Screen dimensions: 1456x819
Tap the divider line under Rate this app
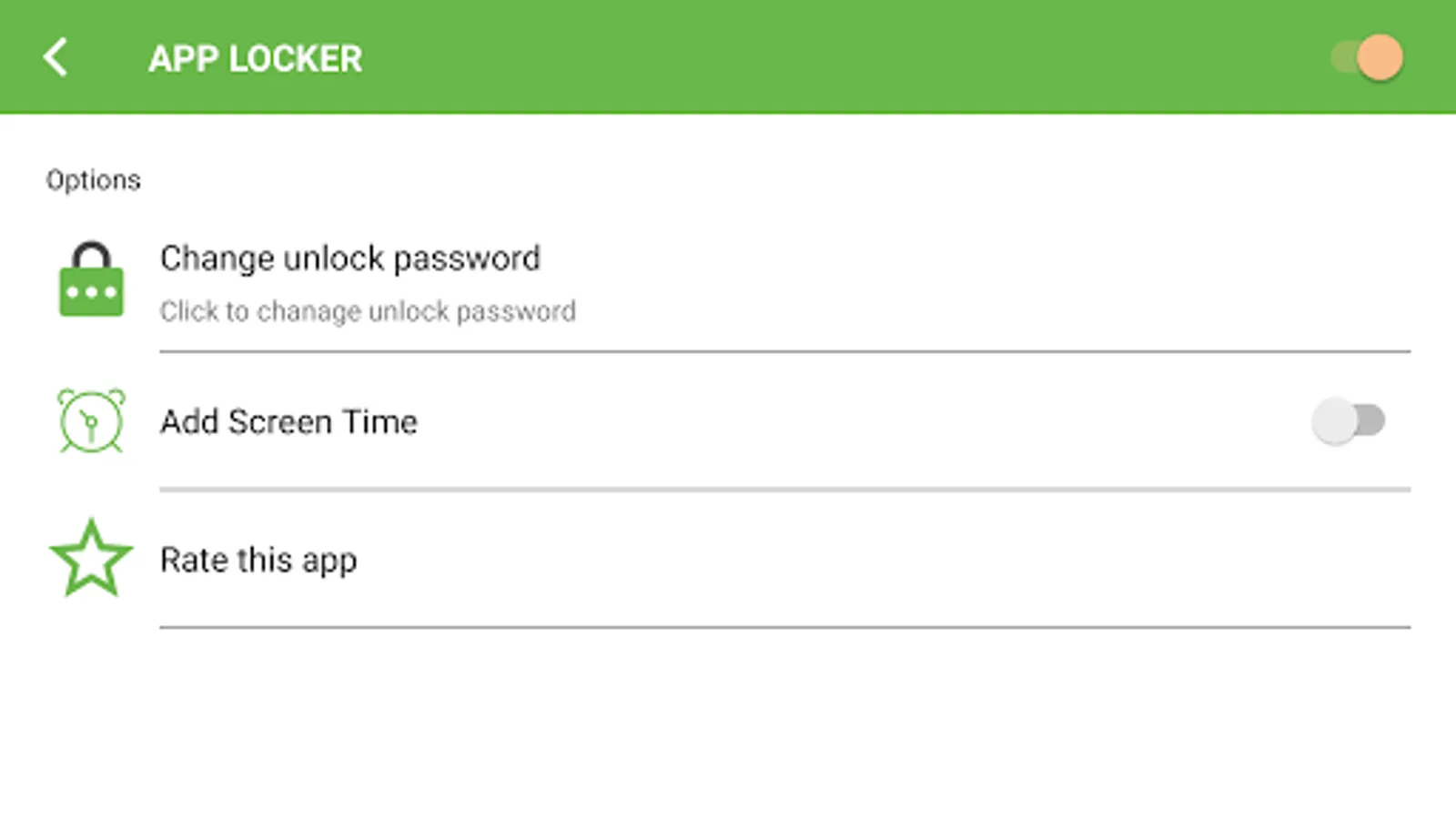(x=784, y=627)
